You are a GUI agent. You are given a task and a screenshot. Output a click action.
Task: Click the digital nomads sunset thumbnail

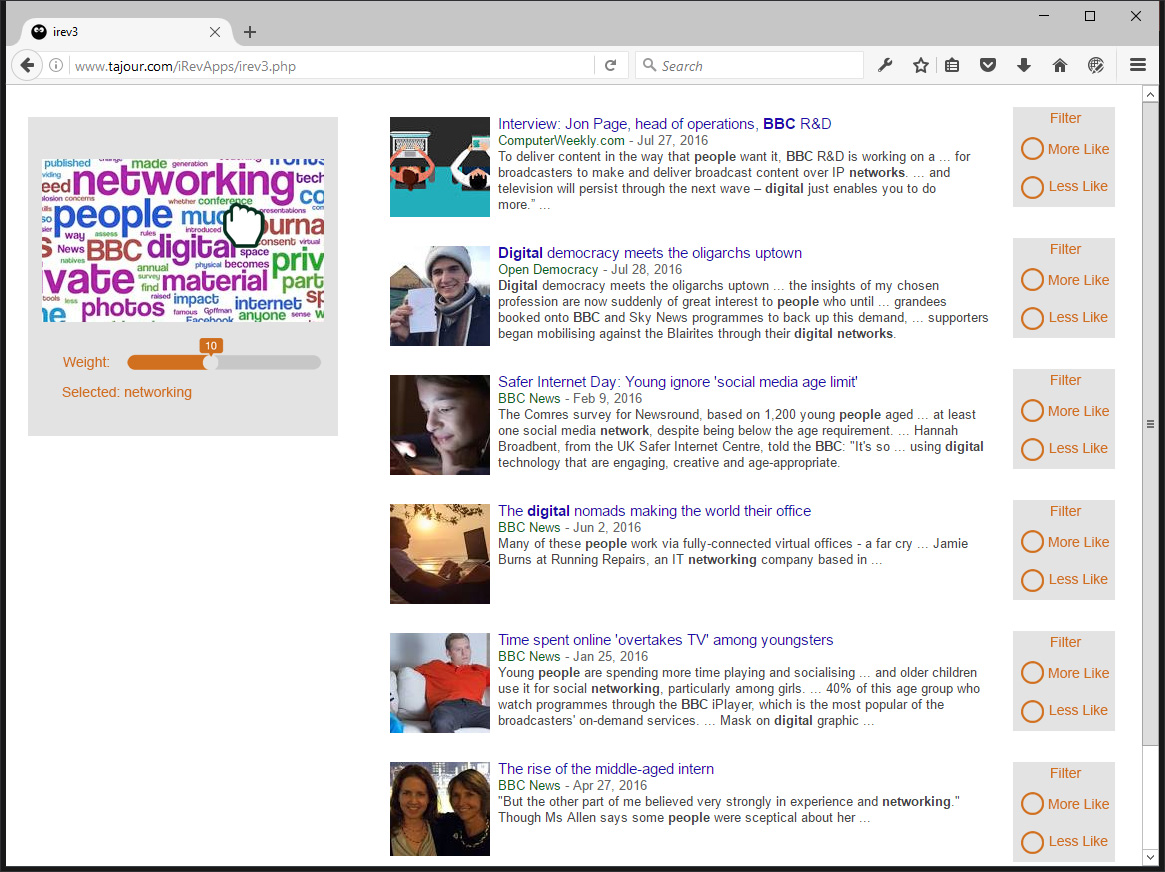tap(440, 553)
